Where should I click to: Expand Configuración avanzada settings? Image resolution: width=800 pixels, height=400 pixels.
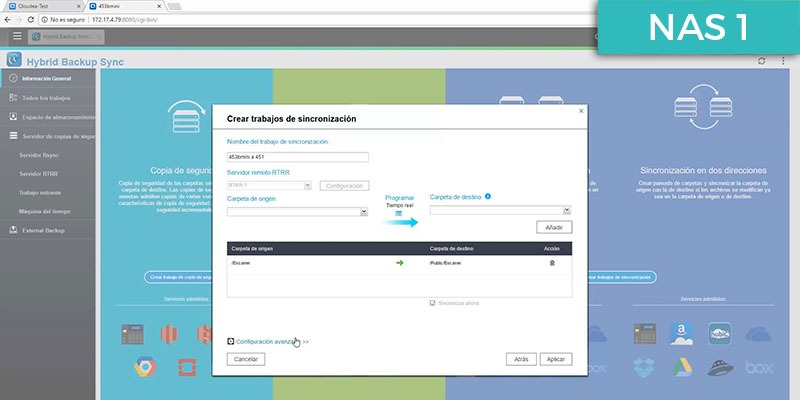pyautogui.click(x=268, y=342)
